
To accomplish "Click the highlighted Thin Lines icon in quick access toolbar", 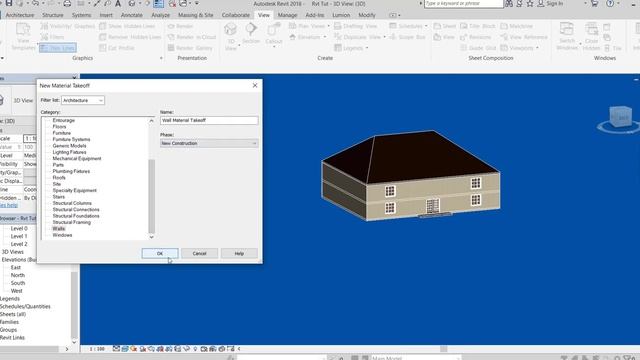I will coord(158,4).
